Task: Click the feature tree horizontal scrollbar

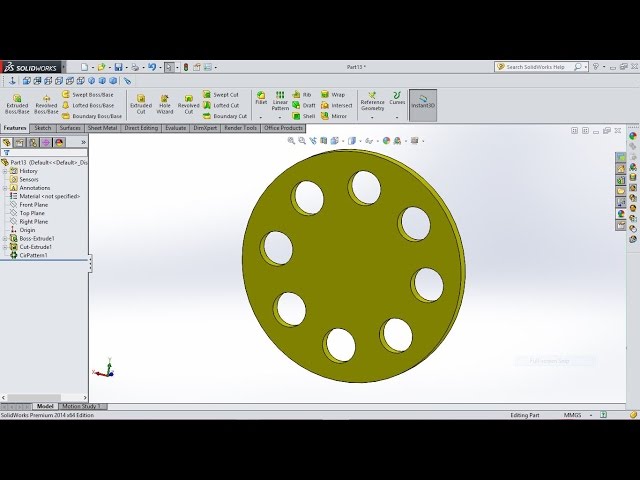Action: pos(44,398)
